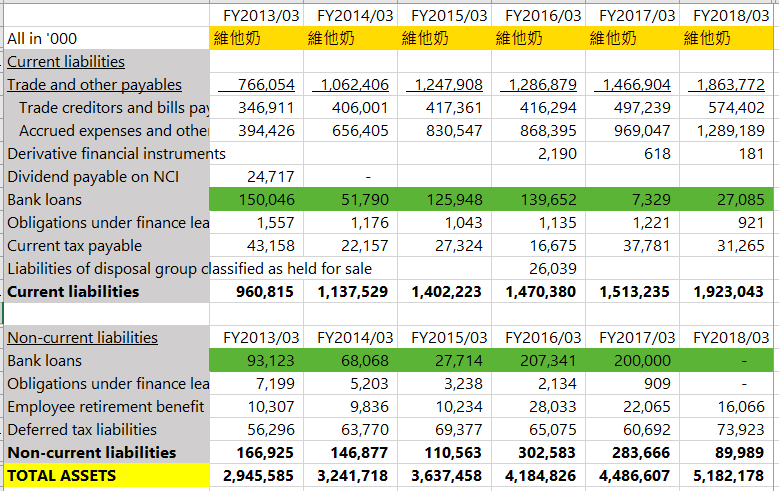
Task: Select the 'Dividend payable on NCI' label
Action: (107, 176)
